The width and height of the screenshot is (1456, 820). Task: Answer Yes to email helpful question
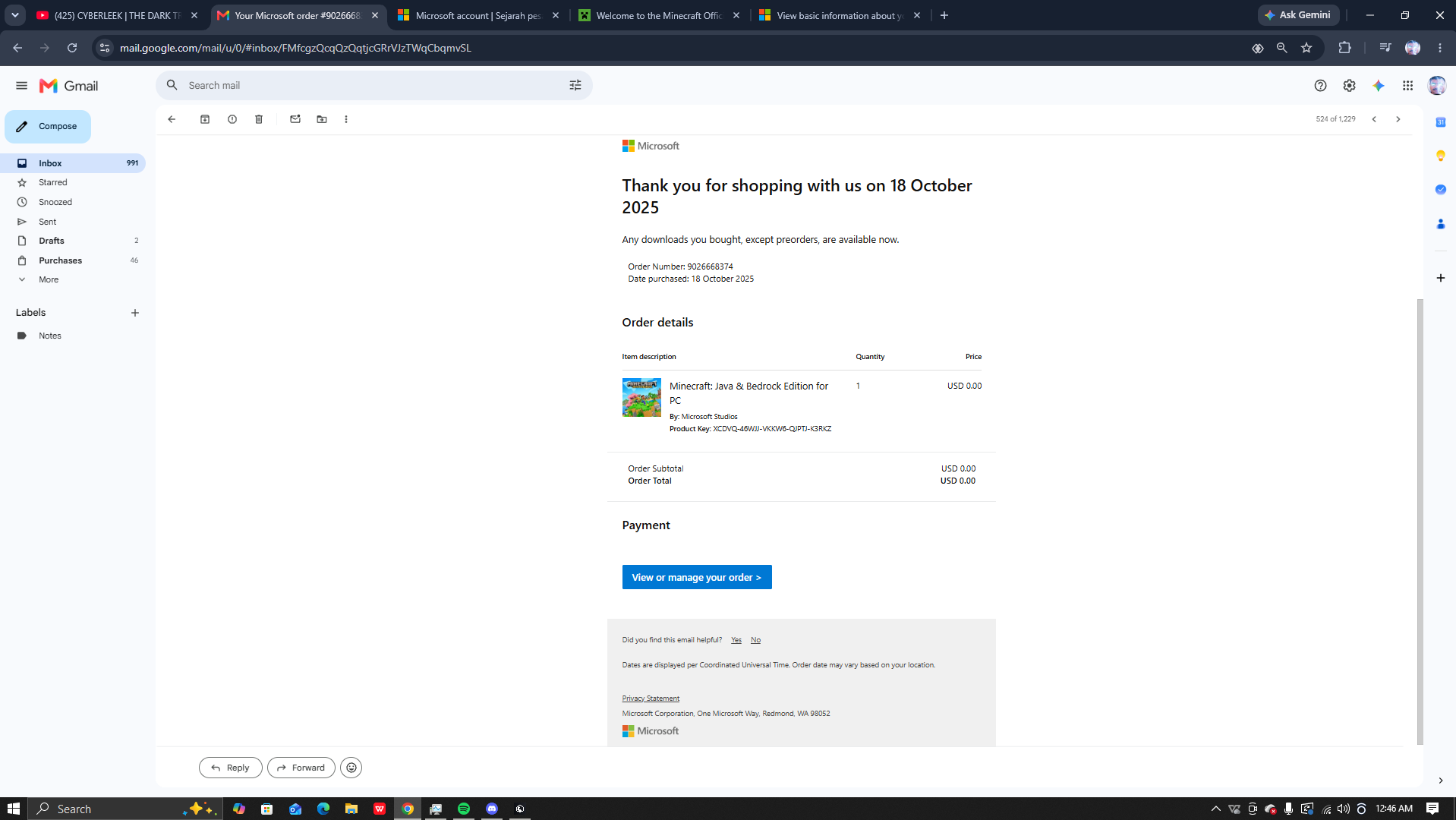click(736, 640)
